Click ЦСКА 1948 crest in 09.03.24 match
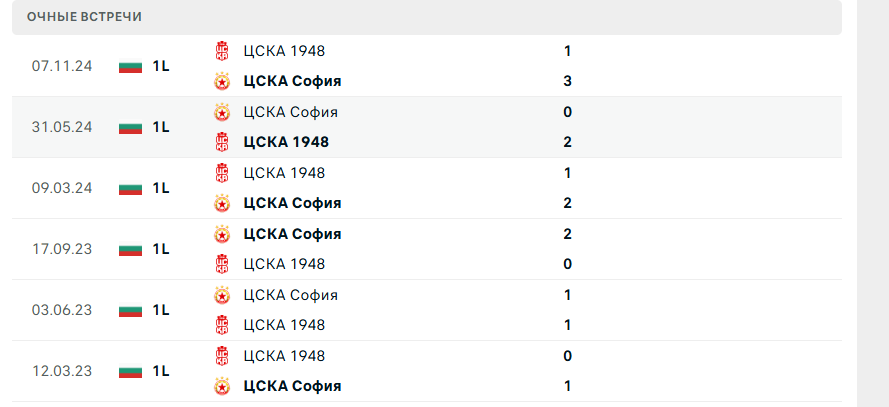The width and height of the screenshot is (889, 407). point(222,173)
